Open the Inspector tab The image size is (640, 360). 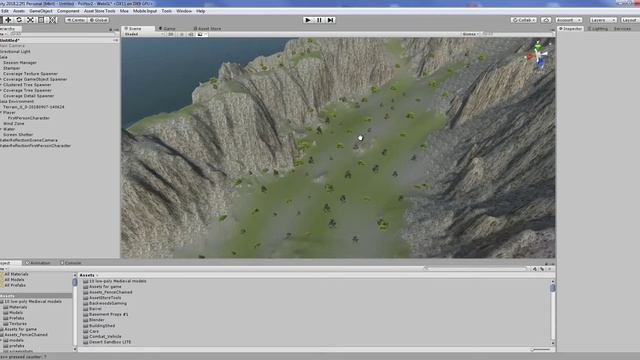(x=571, y=29)
